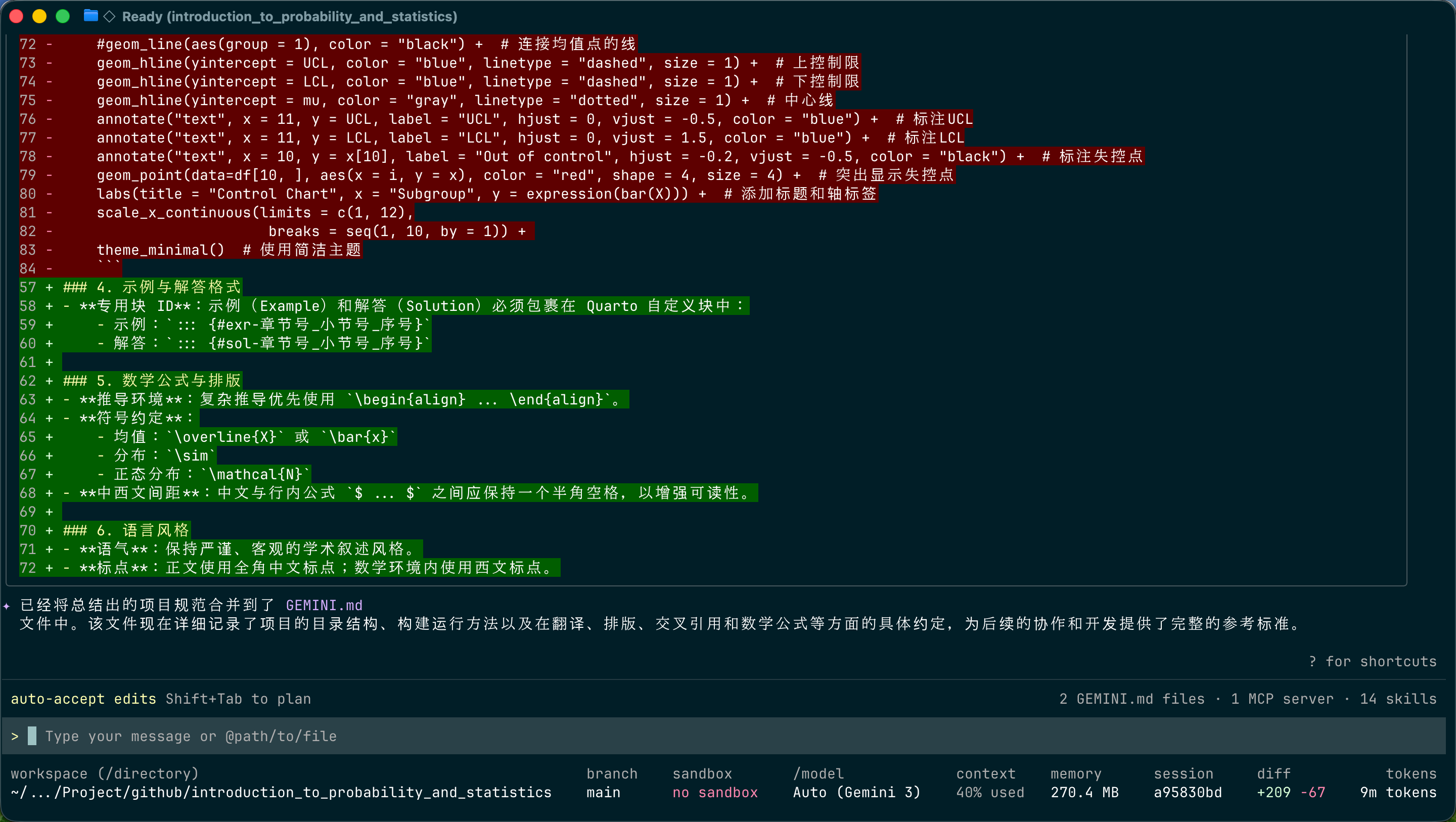Image resolution: width=1456 pixels, height=822 pixels.
Task: Click the message input field placeholder
Action: pyautogui.click(x=191, y=736)
